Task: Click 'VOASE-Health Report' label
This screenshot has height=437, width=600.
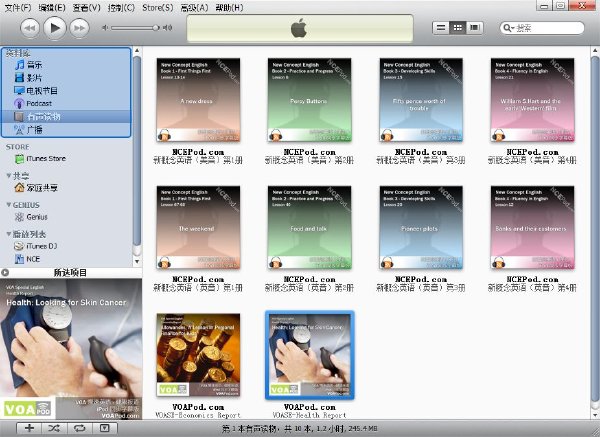Action: (x=309, y=415)
